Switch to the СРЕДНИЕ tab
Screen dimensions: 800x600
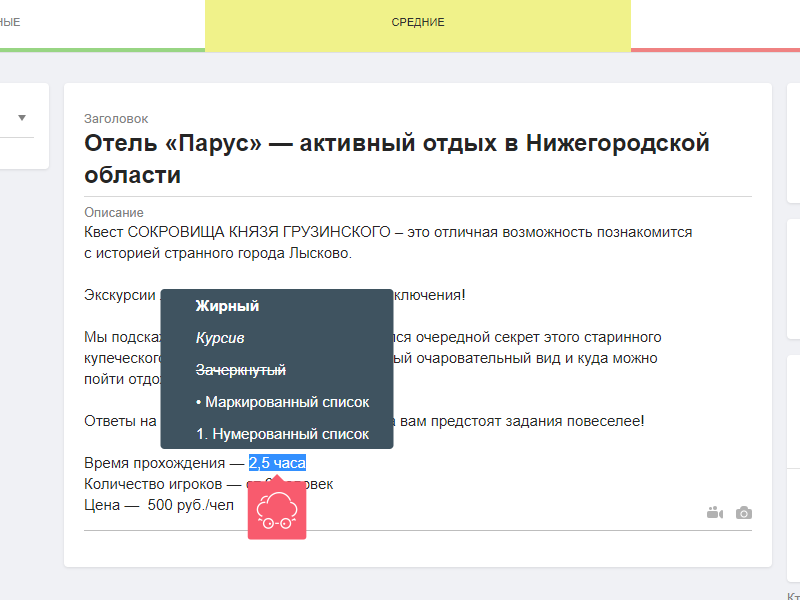point(418,24)
